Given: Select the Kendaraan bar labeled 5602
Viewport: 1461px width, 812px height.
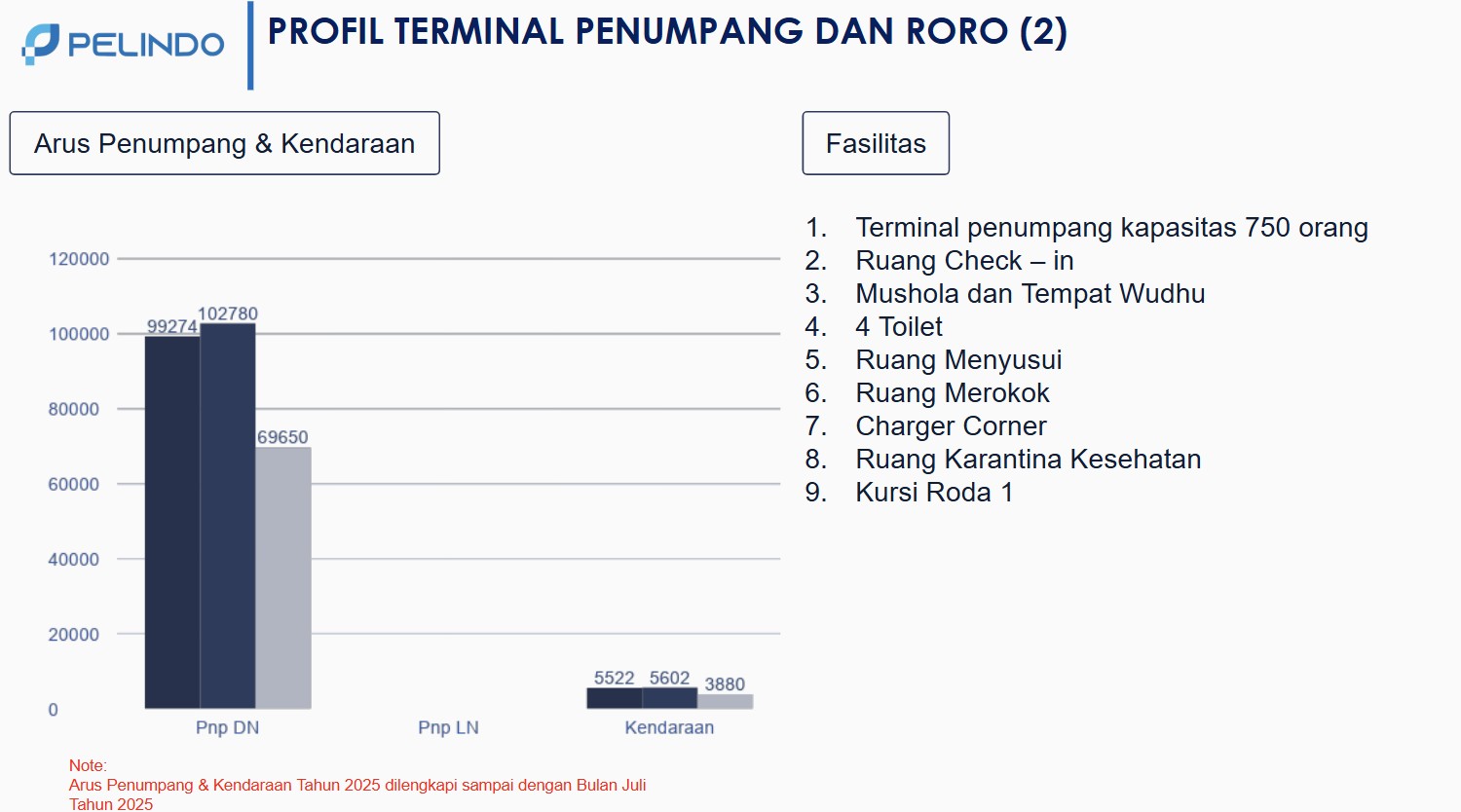Looking at the screenshot, I should [669, 698].
